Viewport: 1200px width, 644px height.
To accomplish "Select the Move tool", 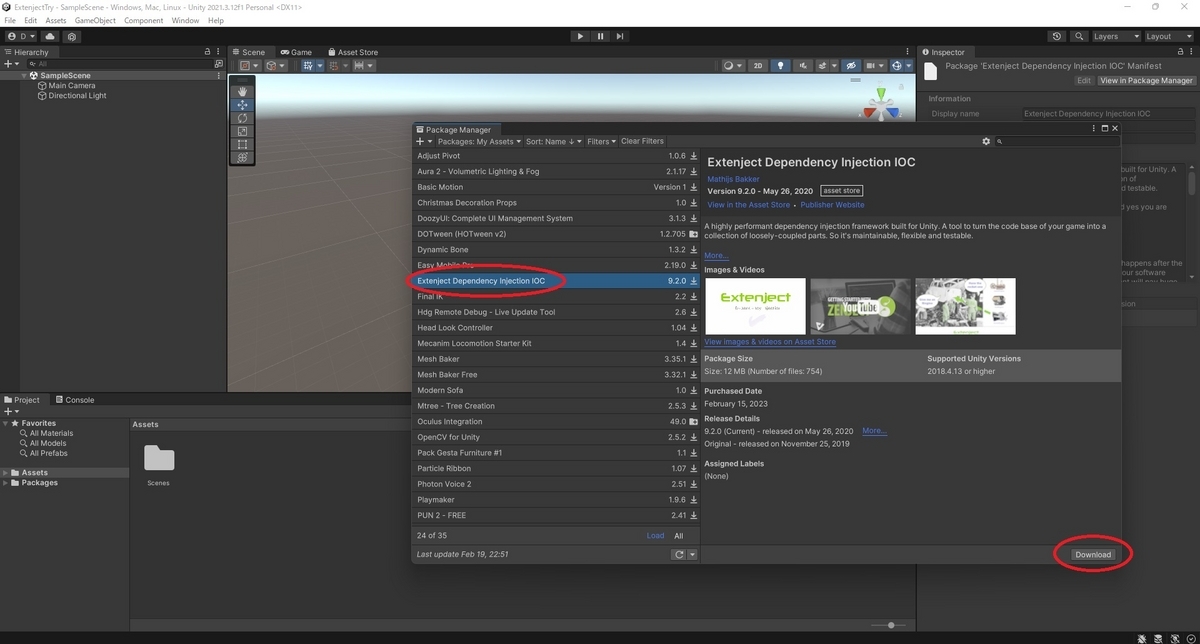I will click(x=241, y=104).
